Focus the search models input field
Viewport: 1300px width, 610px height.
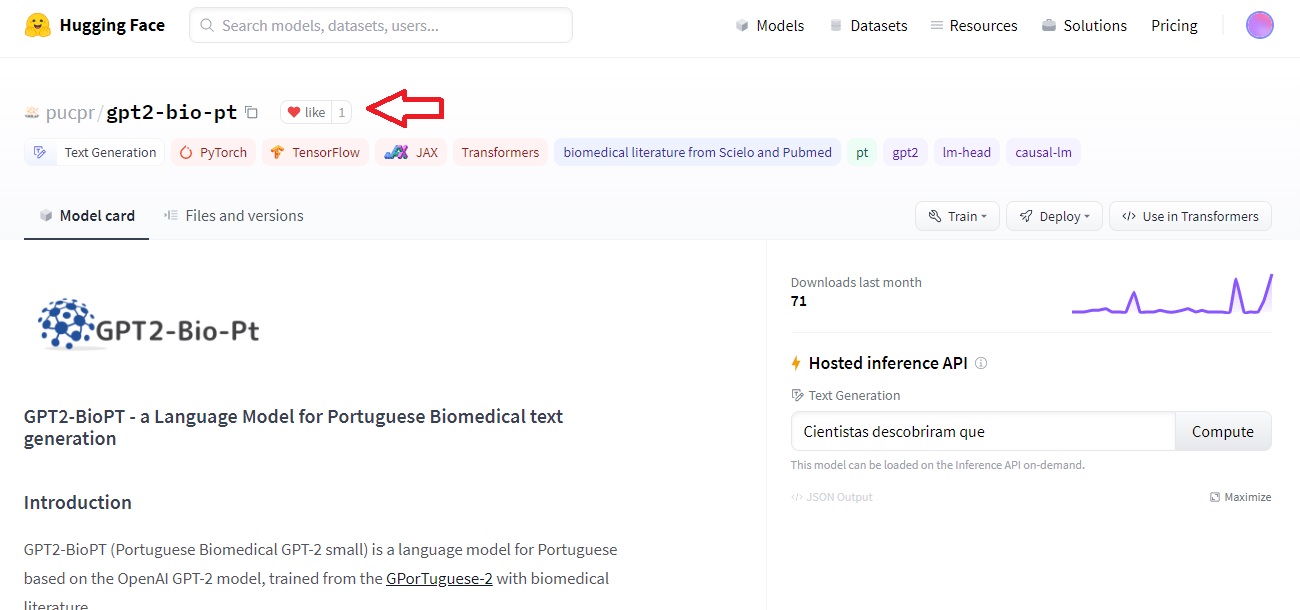(381, 26)
